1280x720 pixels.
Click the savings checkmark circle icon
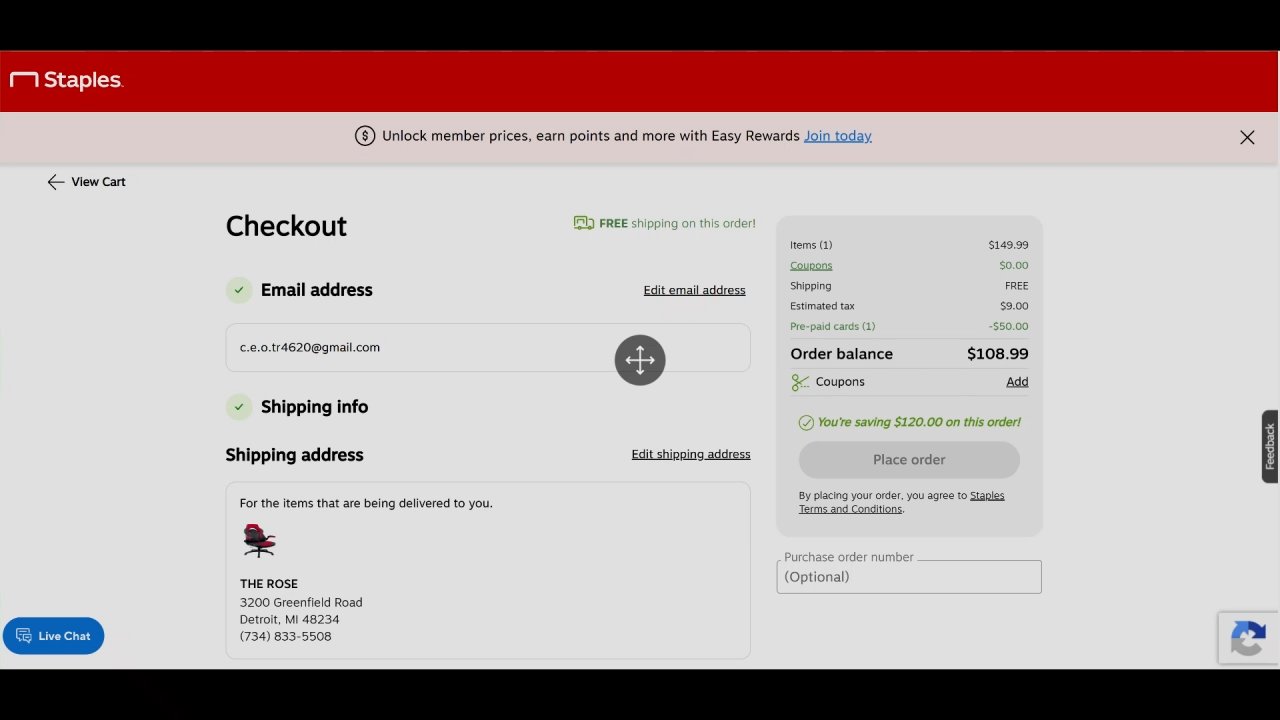[x=806, y=423]
